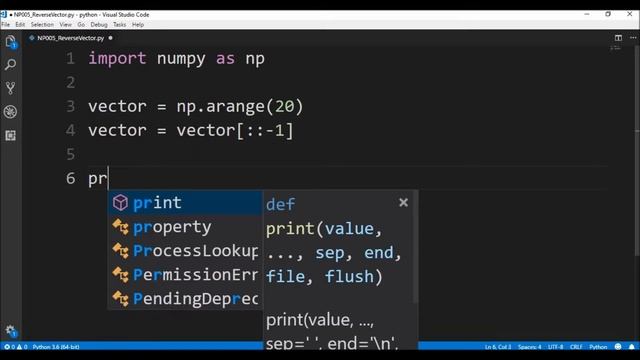Choose the ProcessLookup autocomplete suggestion
The width and height of the screenshot is (640, 360).
click(x=185, y=251)
